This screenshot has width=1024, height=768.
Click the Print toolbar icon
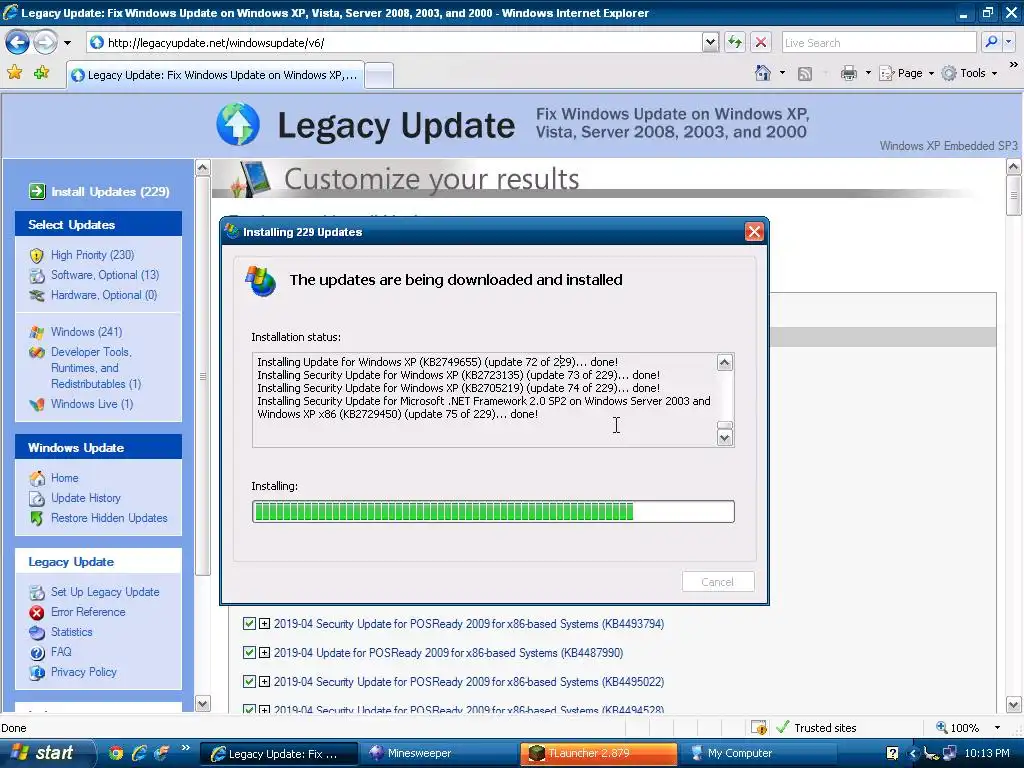(848, 73)
